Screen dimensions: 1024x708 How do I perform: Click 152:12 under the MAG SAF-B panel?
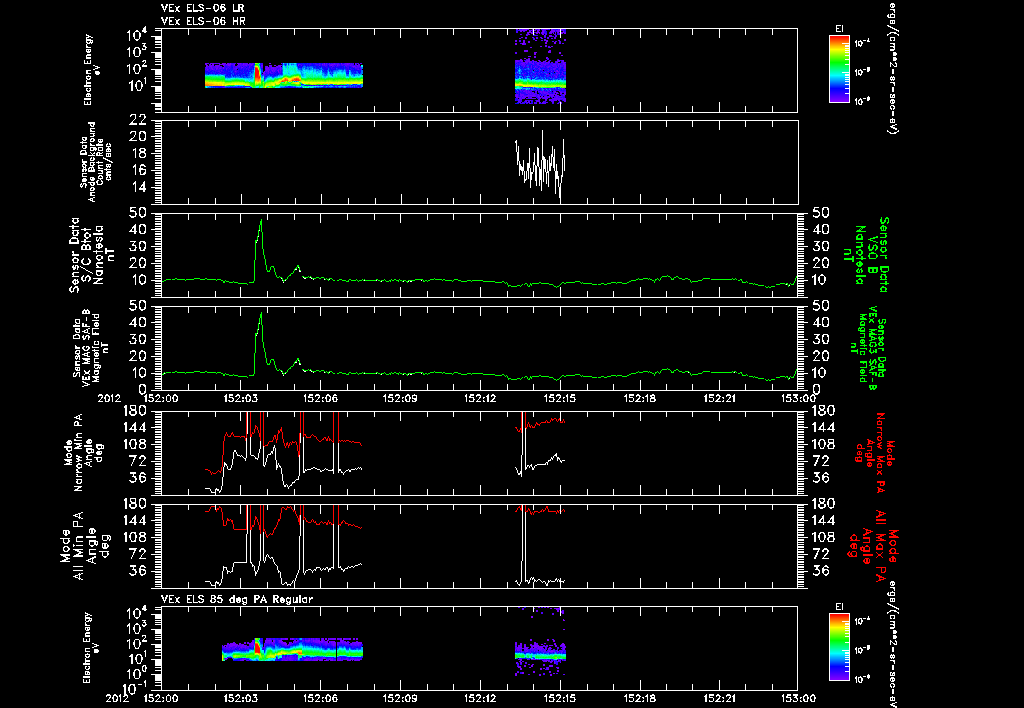coord(482,397)
